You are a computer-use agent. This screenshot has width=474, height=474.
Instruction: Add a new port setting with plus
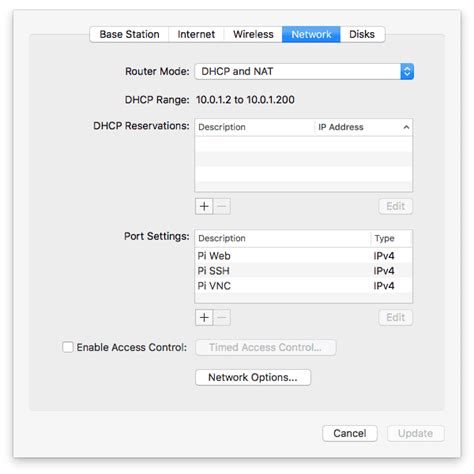204,317
